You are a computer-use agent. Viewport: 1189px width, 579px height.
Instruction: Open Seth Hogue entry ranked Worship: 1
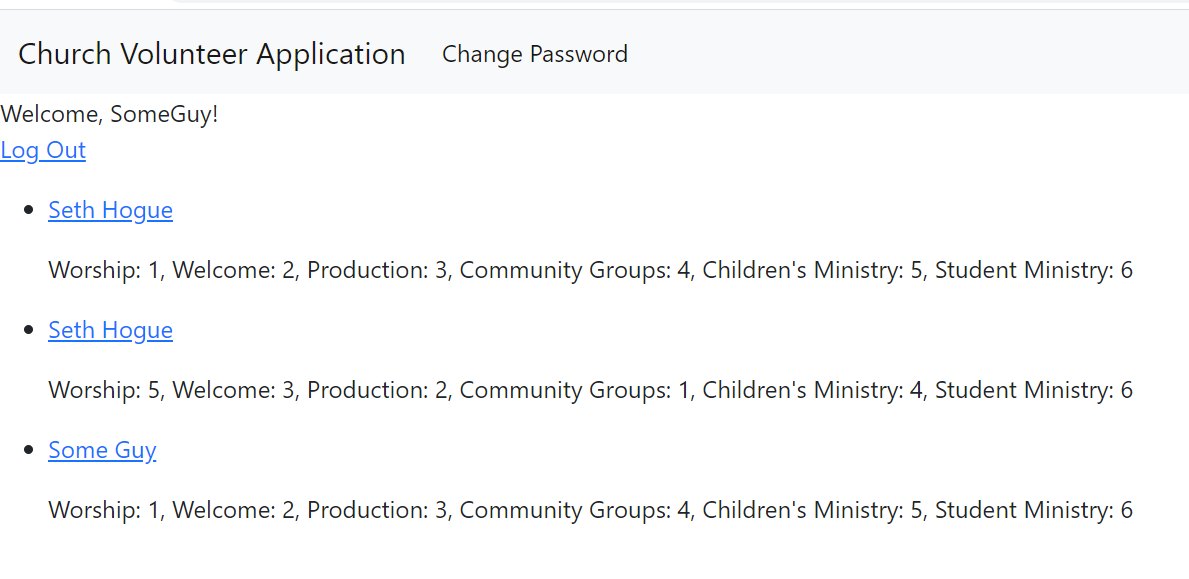coord(111,210)
